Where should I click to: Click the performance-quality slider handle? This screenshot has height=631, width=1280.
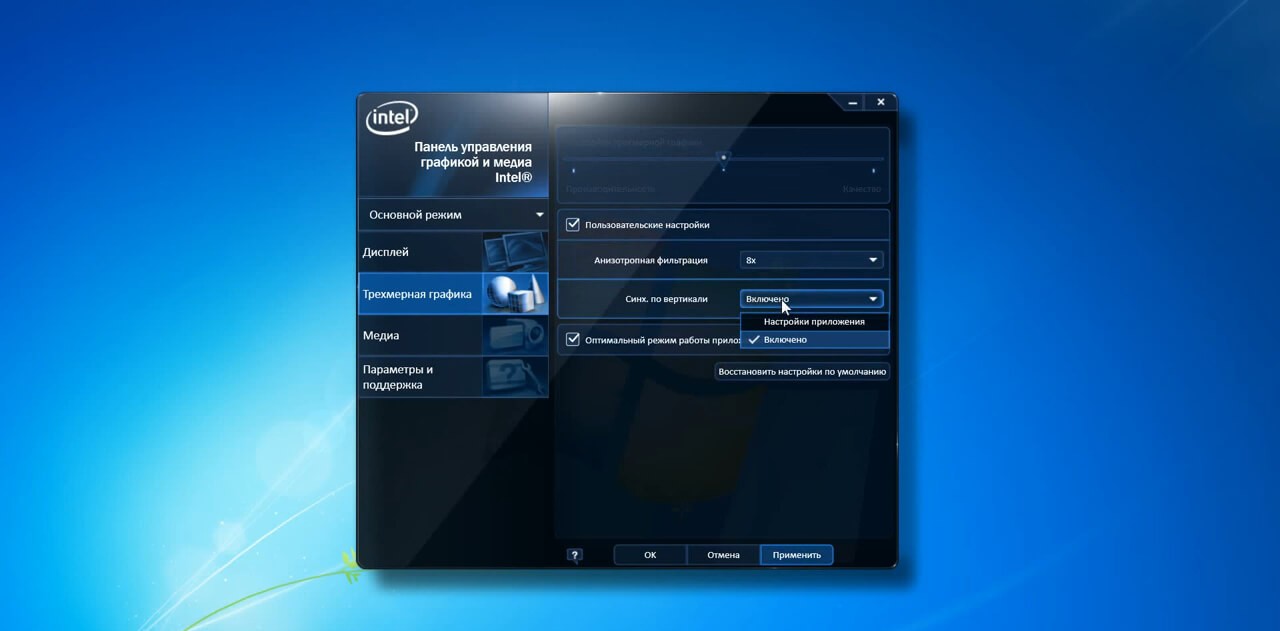point(724,157)
